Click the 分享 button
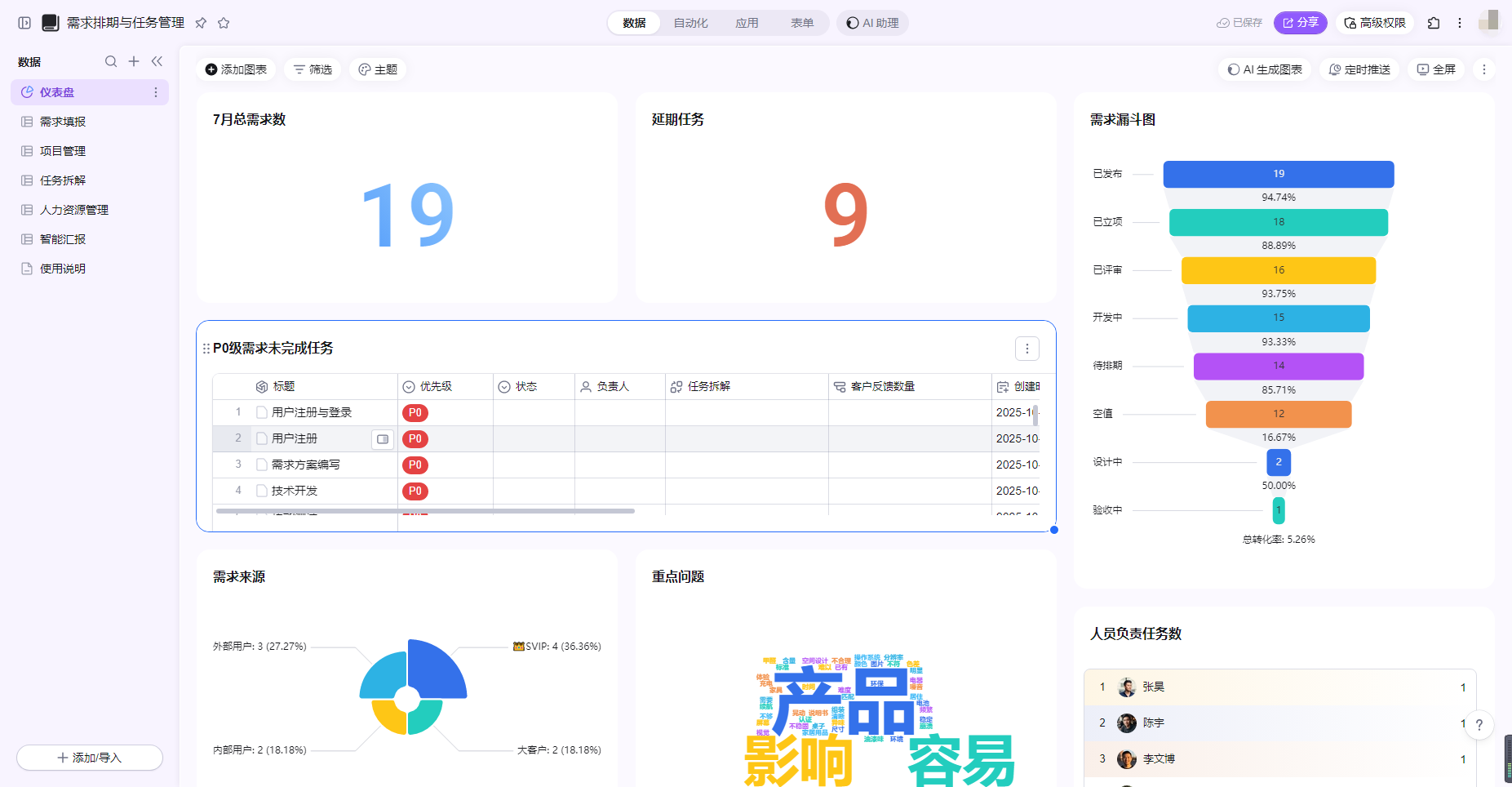The image size is (1512, 787). (x=1300, y=23)
